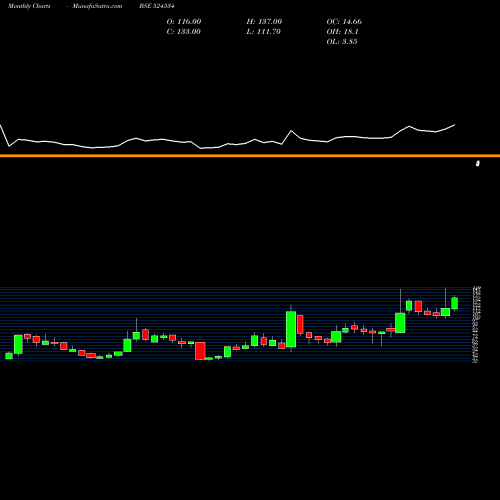500x500 pixels.
Task: Click the "Monthly Charts" title text
Action: pyautogui.click(x=29, y=6)
